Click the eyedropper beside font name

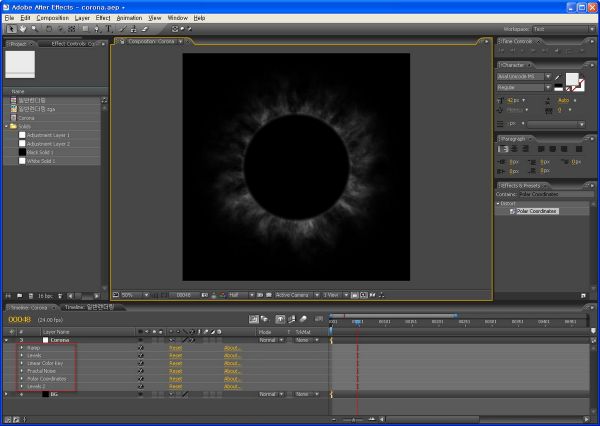(558, 77)
